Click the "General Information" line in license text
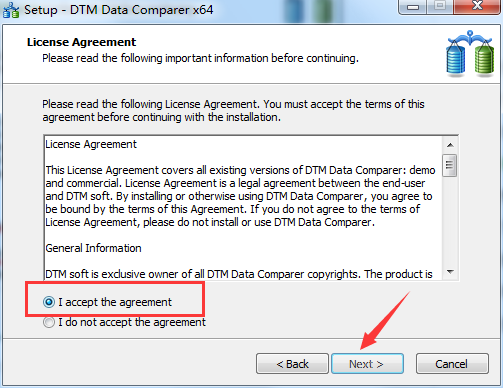The height and width of the screenshot is (388, 503). tap(93, 248)
